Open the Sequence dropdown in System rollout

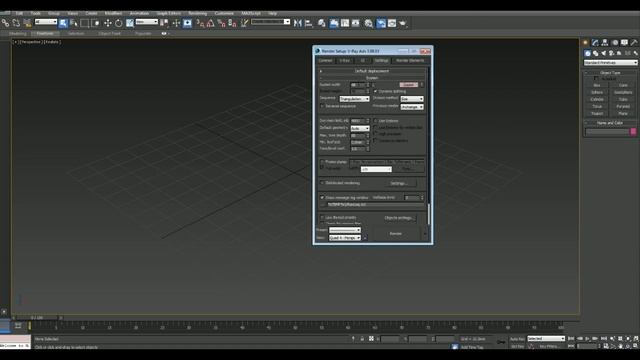coord(354,99)
